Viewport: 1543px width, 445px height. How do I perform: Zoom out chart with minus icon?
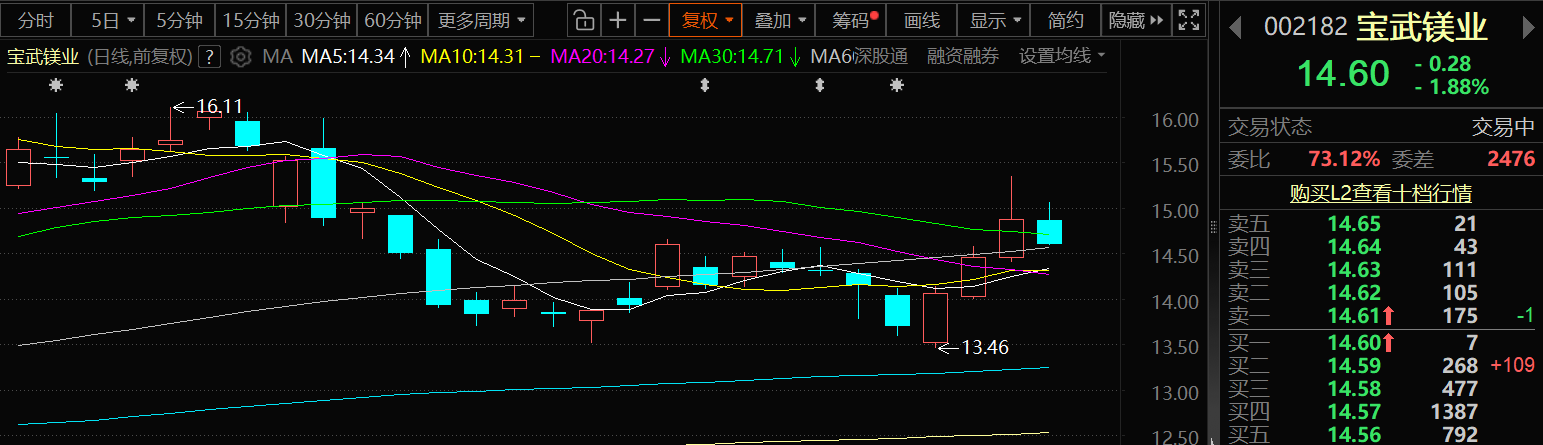click(651, 20)
